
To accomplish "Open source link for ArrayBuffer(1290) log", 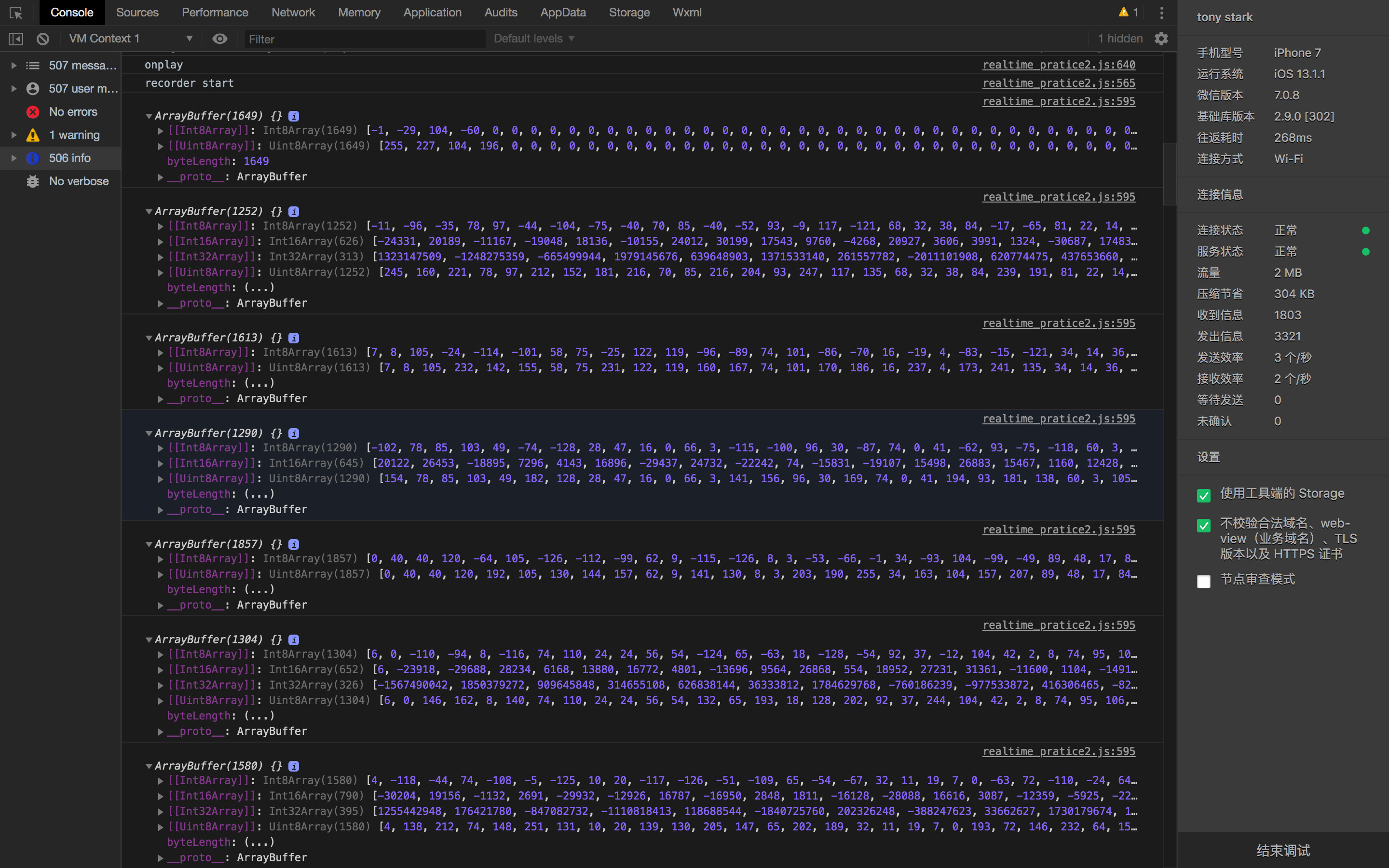I will tap(1059, 419).
